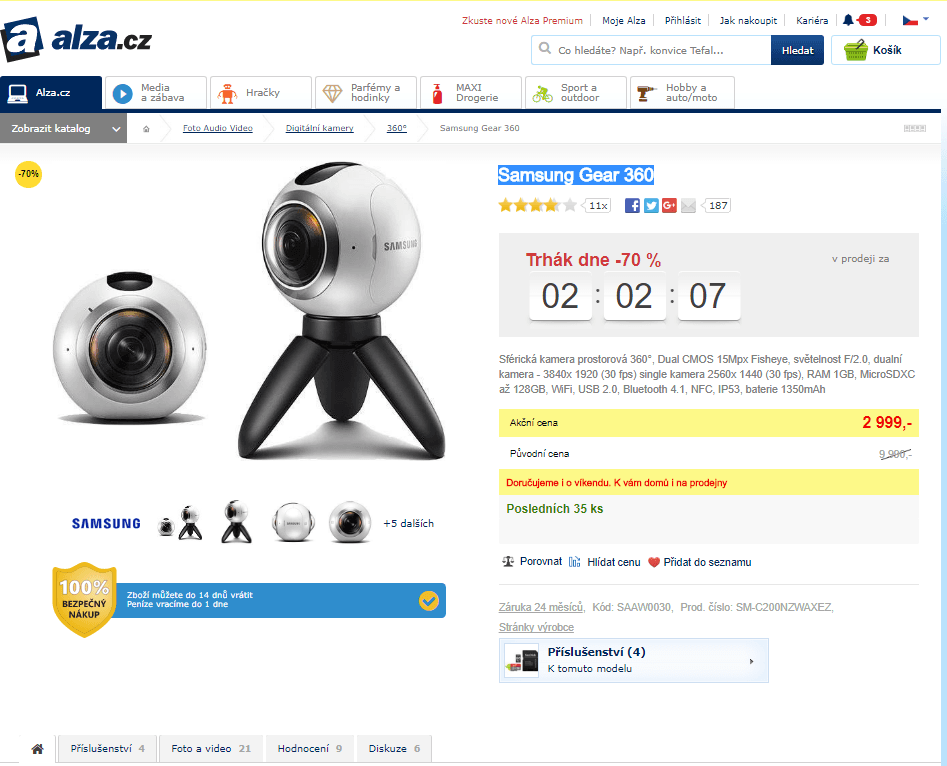Open the Jak nakoupit link
The height and width of the screenshot is (766, 947).
[x=748, y=21]
